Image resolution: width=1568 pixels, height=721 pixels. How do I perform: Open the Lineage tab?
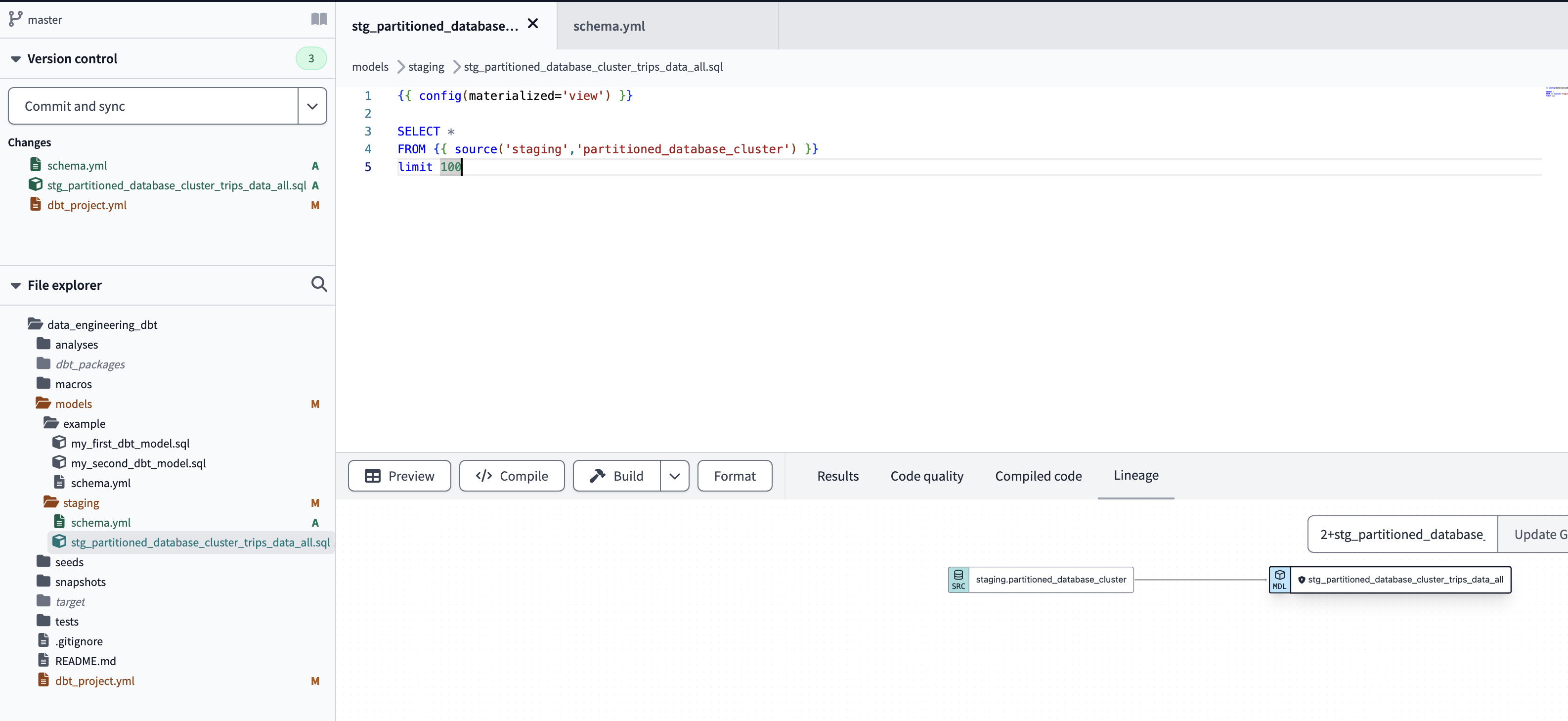point(1136,476)
